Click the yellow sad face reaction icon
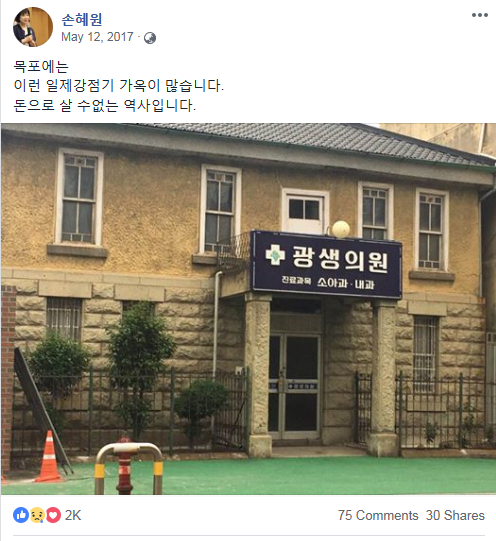The image size is (496, 541). (x=37, y=515)
